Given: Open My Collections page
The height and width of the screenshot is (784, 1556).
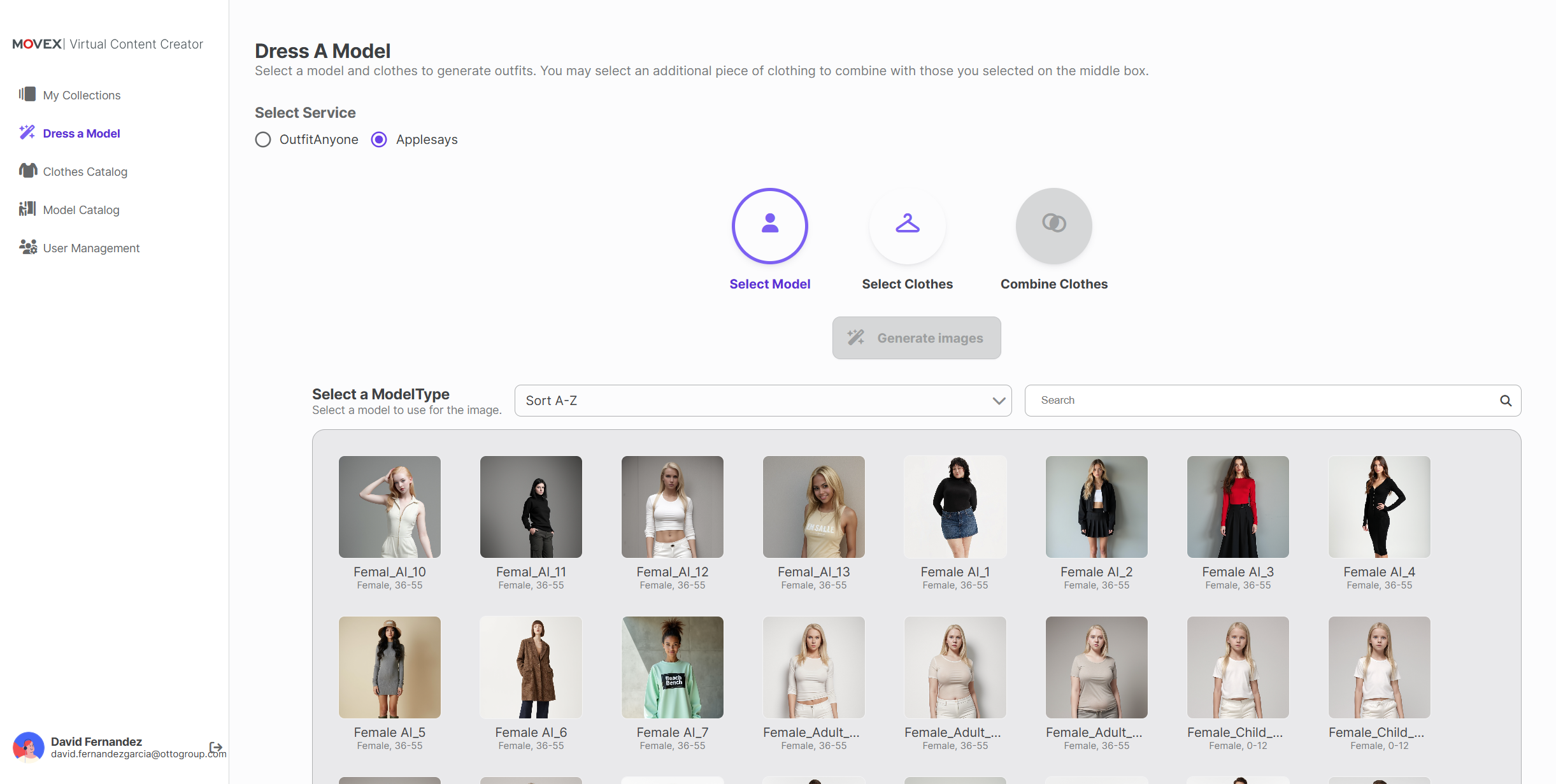Looking at the screenshot, I should point(82,96).
